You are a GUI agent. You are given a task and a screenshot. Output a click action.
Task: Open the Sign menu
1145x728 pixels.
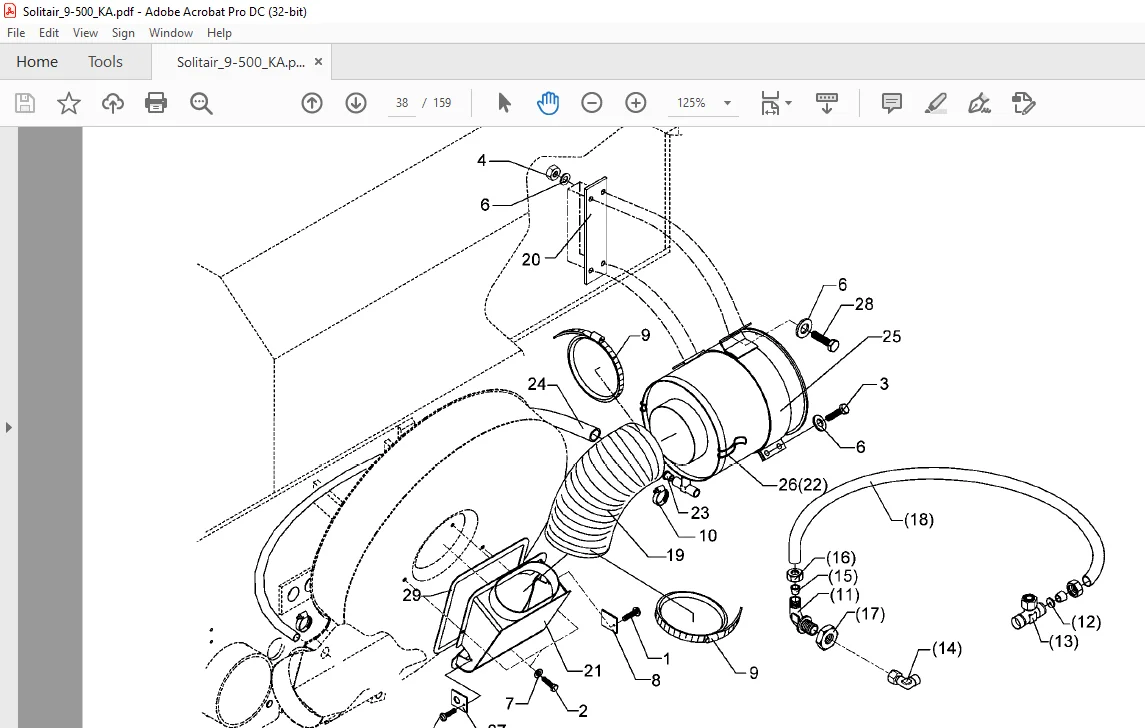(123, 33)
